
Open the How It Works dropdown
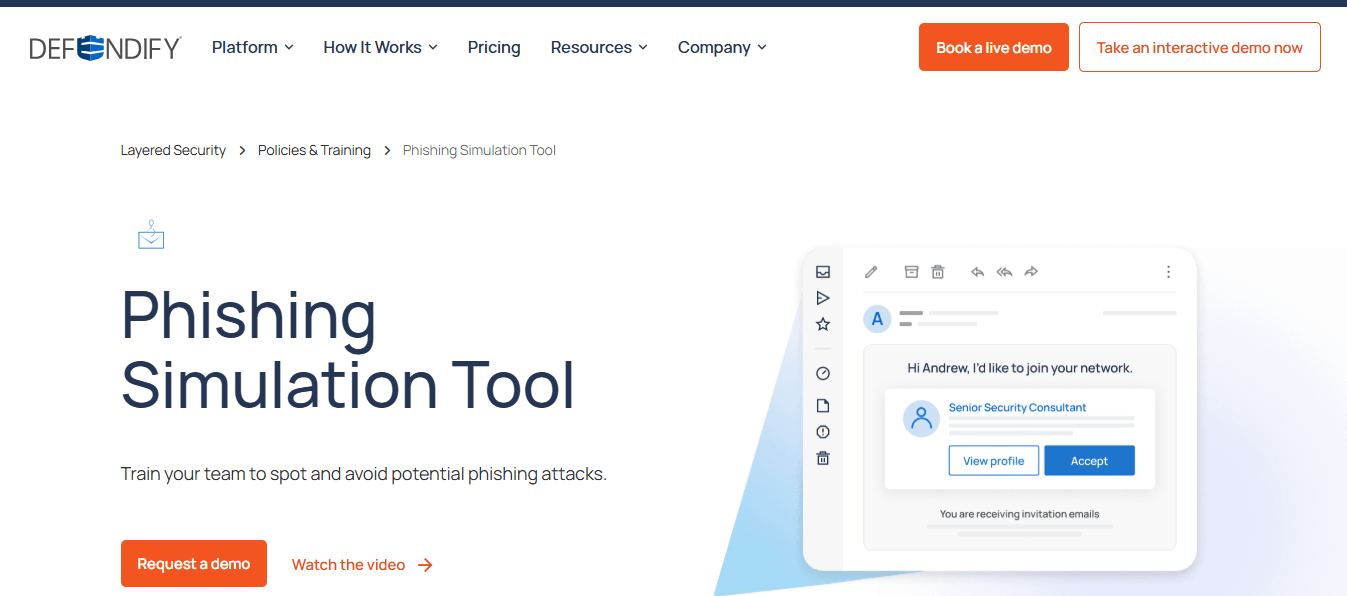380,47
